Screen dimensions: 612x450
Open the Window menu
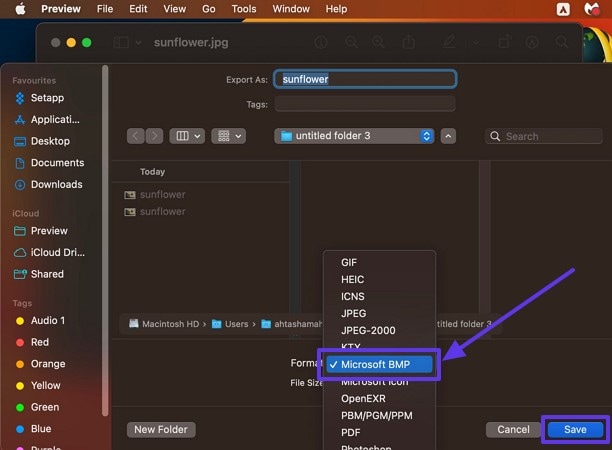click(x=291, y=9)
